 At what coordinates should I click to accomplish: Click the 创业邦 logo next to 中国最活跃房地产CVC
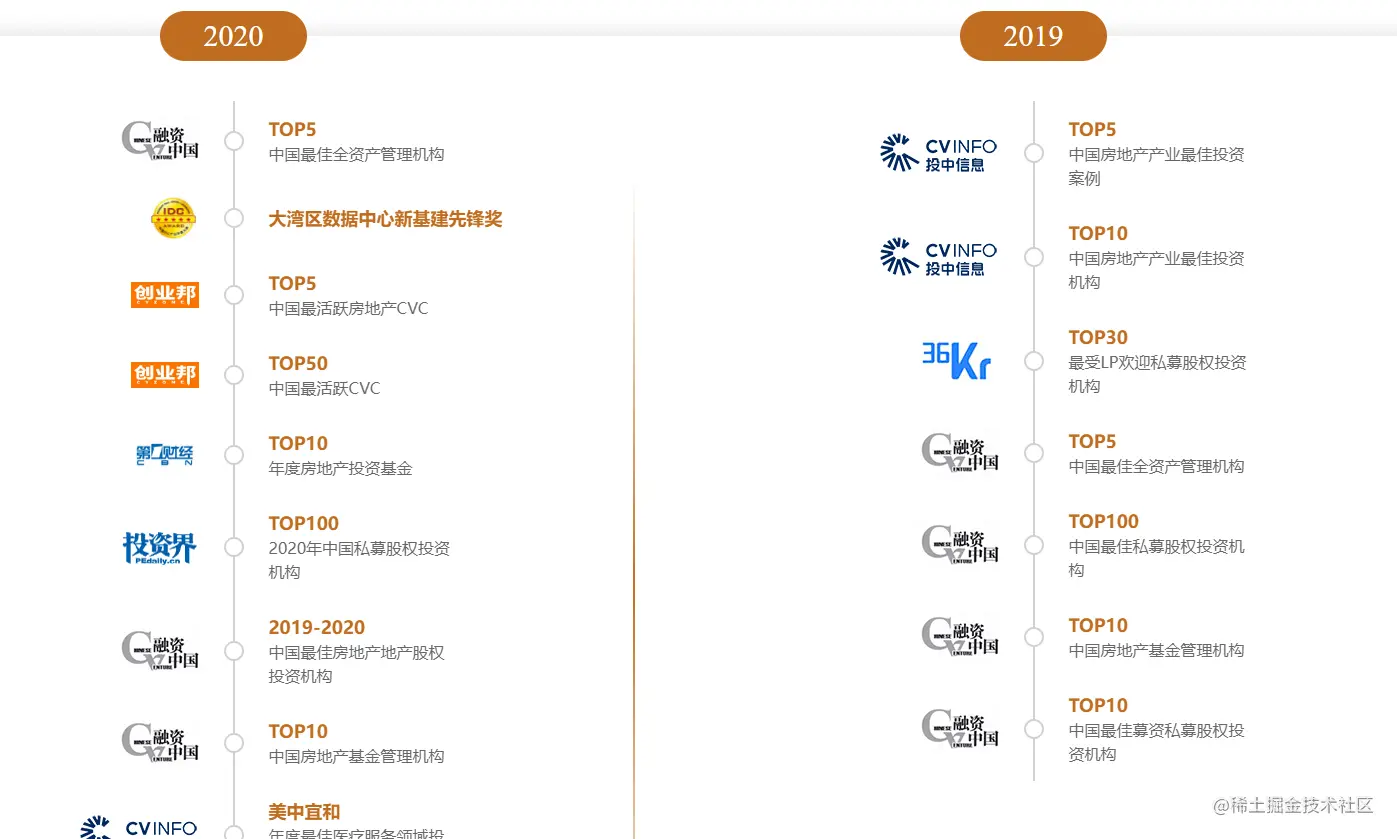click(x=165, y=295)
